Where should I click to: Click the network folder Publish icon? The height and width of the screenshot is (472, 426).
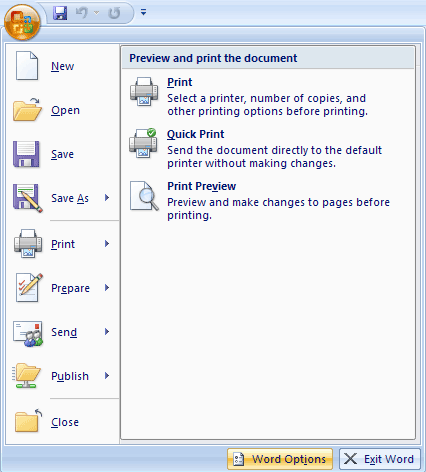pyautogui.click(x=27, y=376)
